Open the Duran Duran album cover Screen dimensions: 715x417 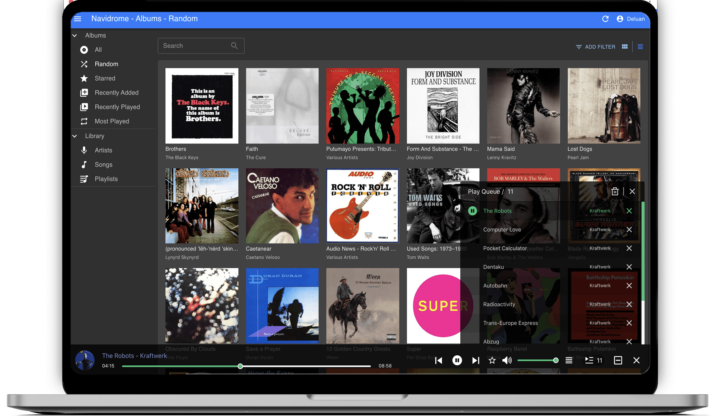coord(282,306)
